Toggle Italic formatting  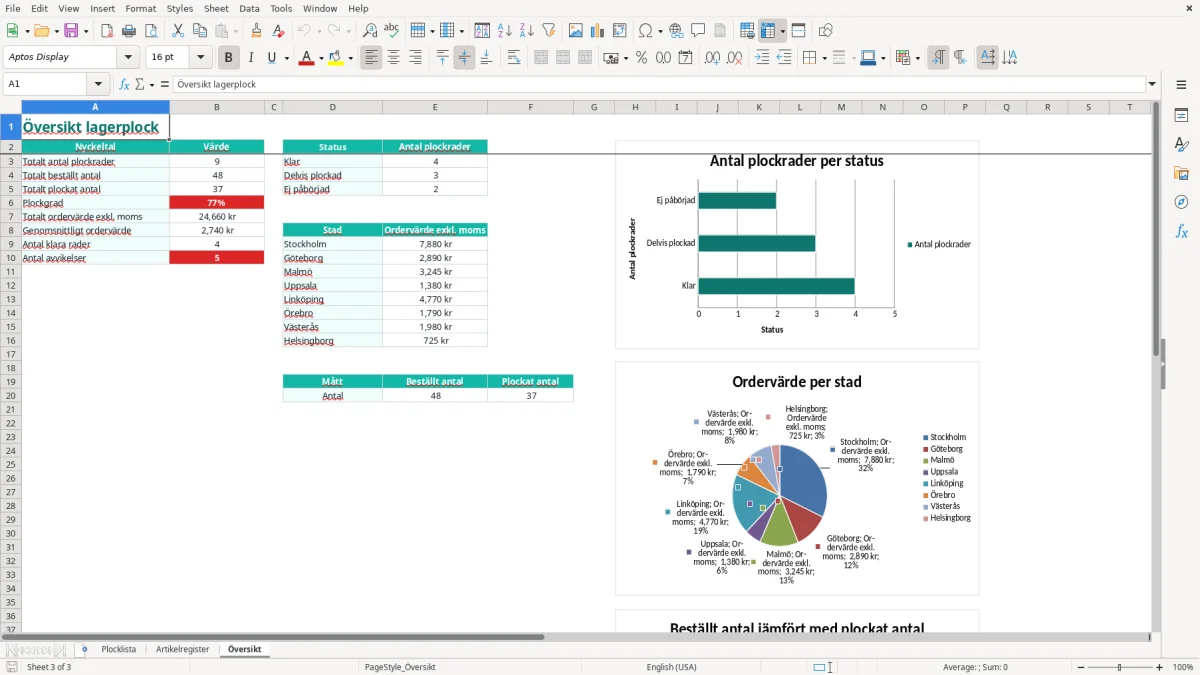tap(250, 58)
